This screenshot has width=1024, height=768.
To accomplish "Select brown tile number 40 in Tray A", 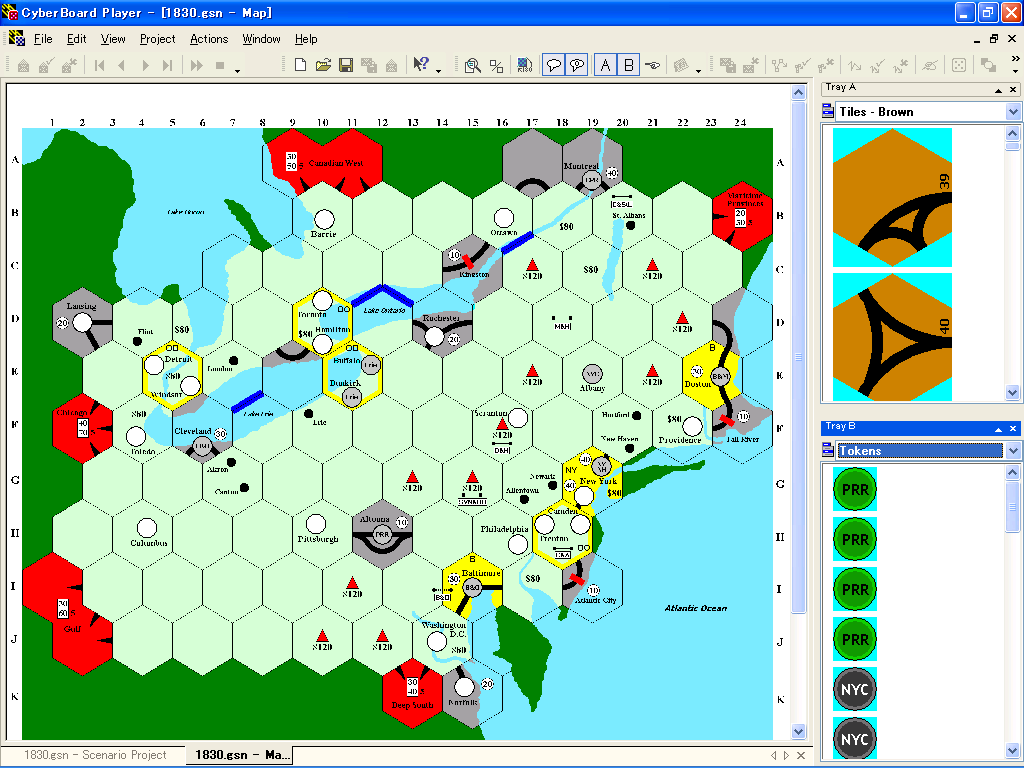I will coord(892,337).
